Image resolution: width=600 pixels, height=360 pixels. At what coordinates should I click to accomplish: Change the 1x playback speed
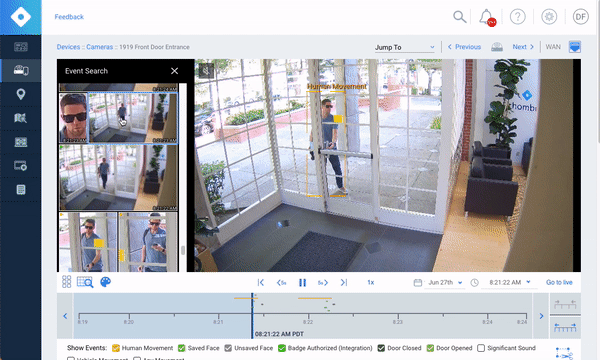click(370, 282)
